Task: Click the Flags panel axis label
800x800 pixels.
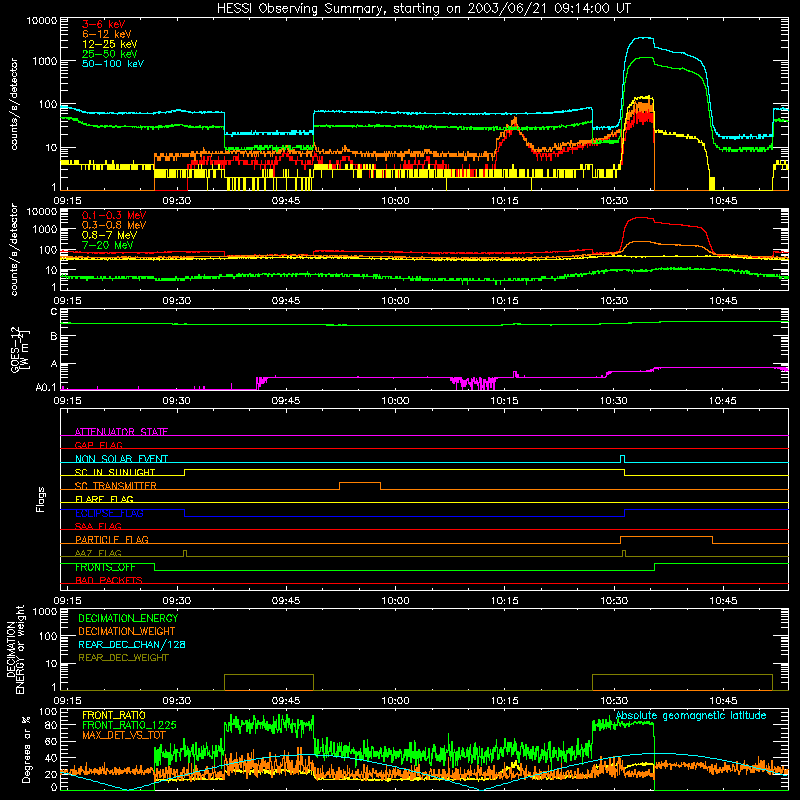Action: click(40, 499)
